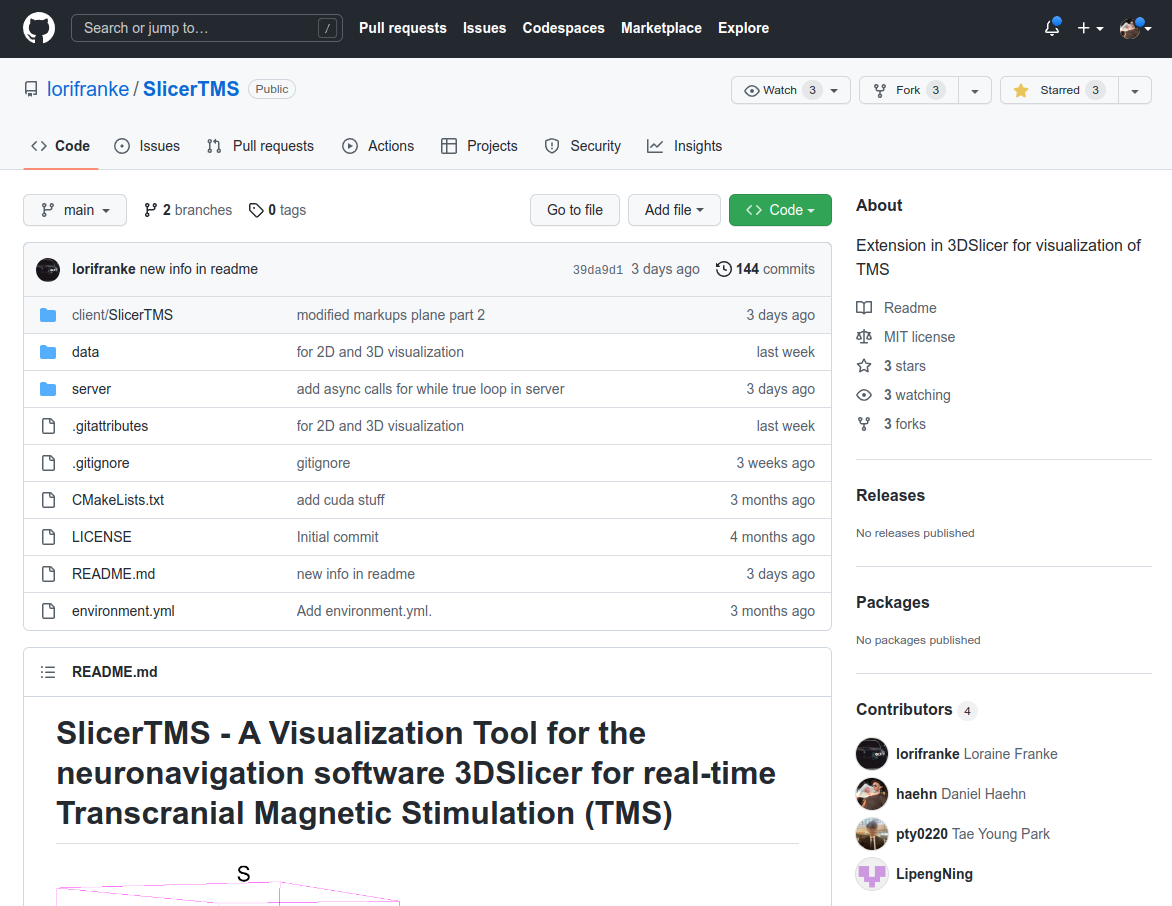
Task: Open Explore in top navigation
Action: (x=743, y=28)
